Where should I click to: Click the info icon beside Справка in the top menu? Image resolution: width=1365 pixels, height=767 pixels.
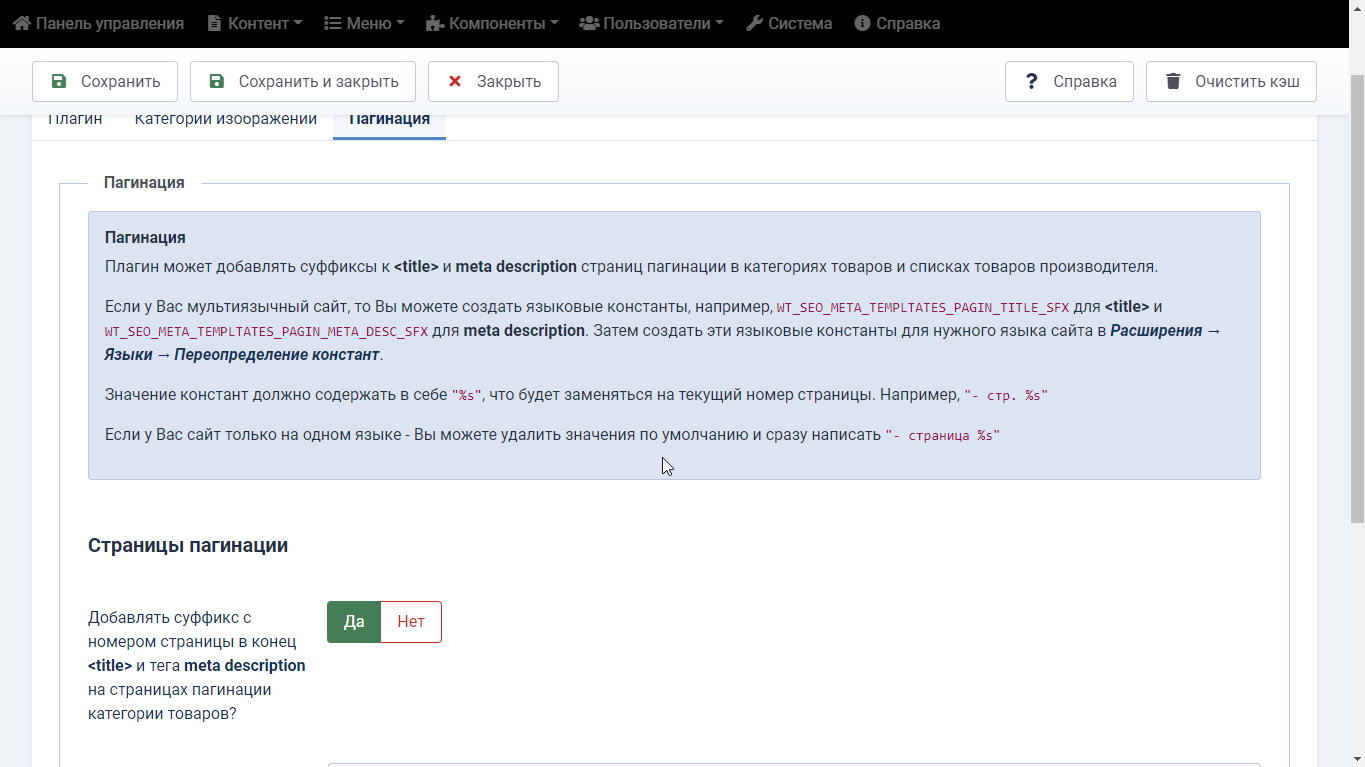862,23
